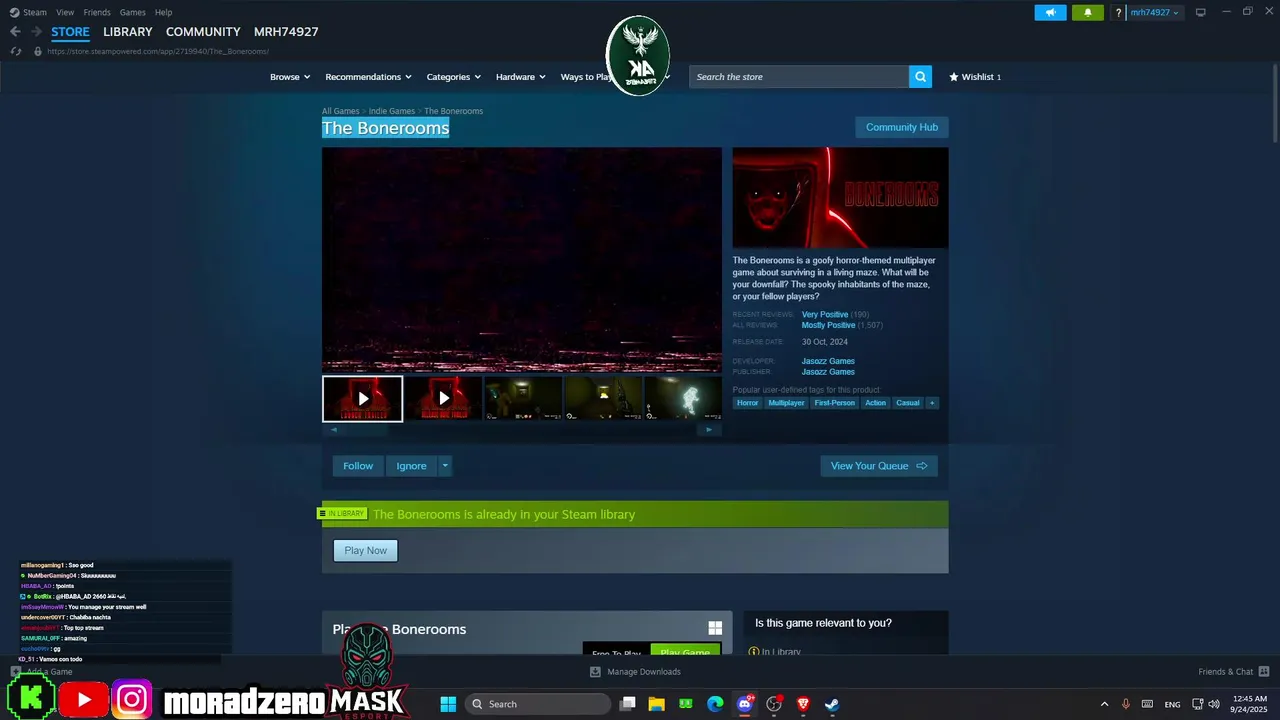
Task: Click View Your Queue button
Action: point(879,466)
